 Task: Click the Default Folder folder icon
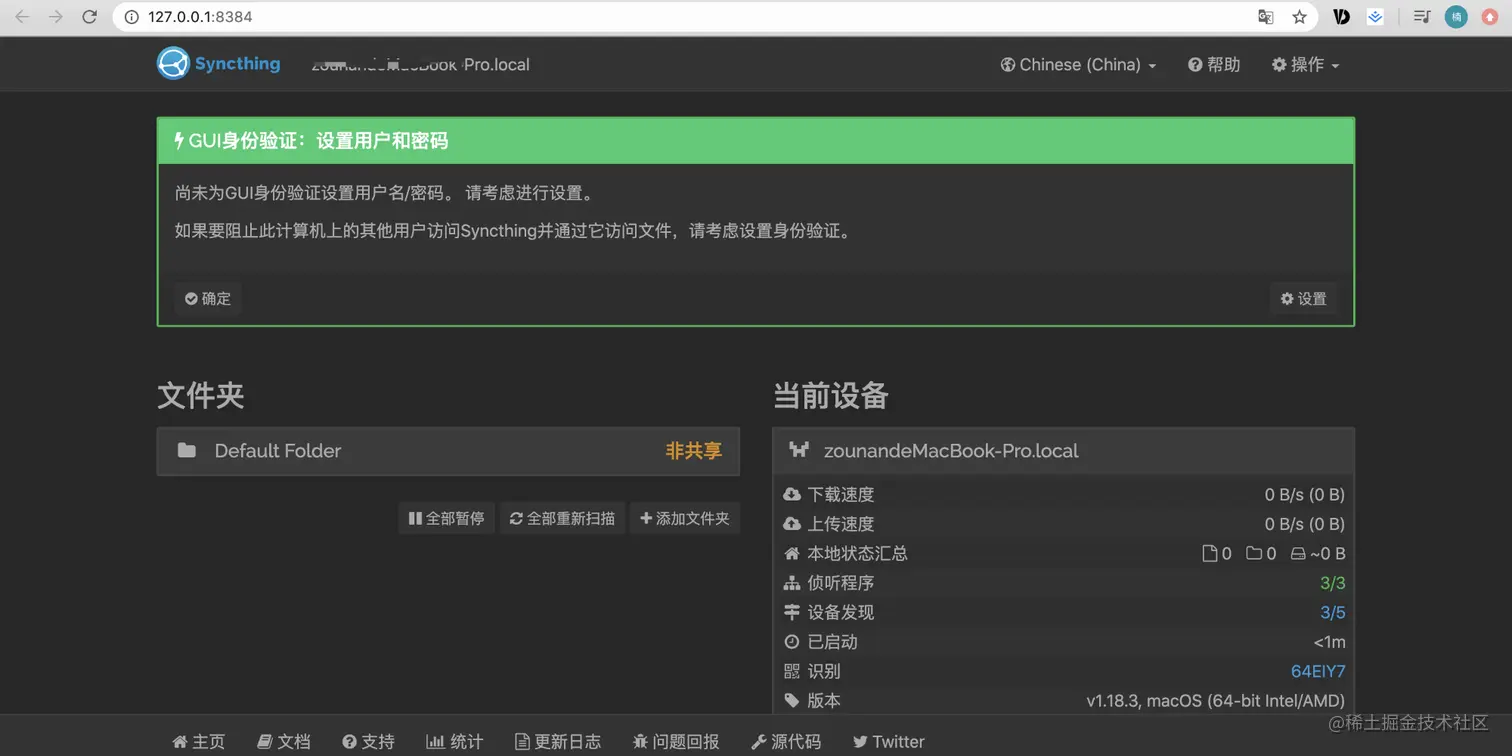[187, 451]
